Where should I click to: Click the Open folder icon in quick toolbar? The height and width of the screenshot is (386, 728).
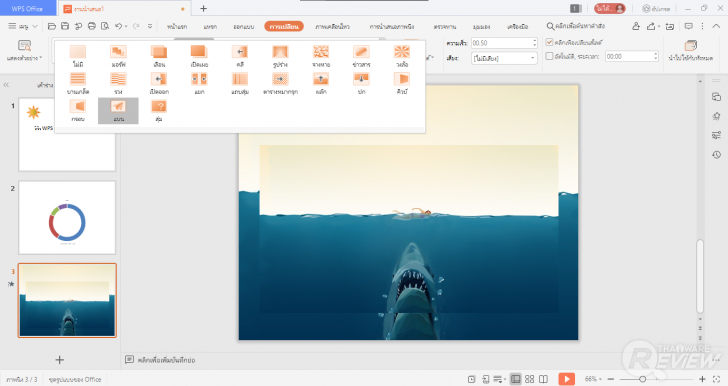click(52, 26)
